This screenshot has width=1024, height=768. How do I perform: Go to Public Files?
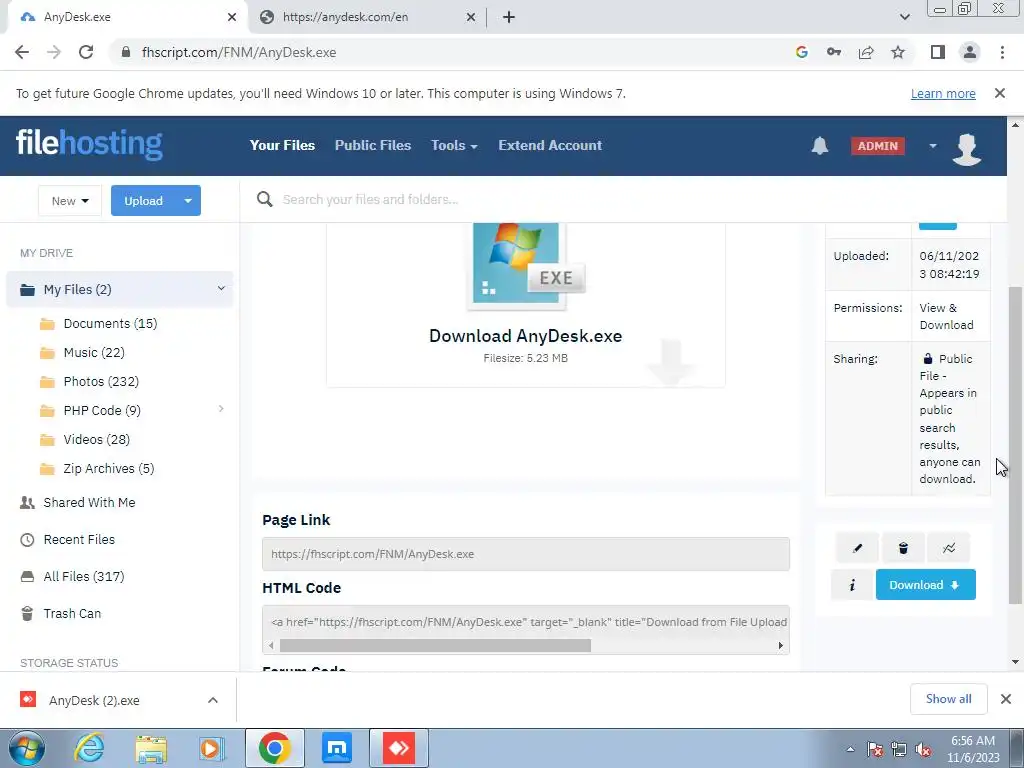pyautogui.click(x=373, y=146)
